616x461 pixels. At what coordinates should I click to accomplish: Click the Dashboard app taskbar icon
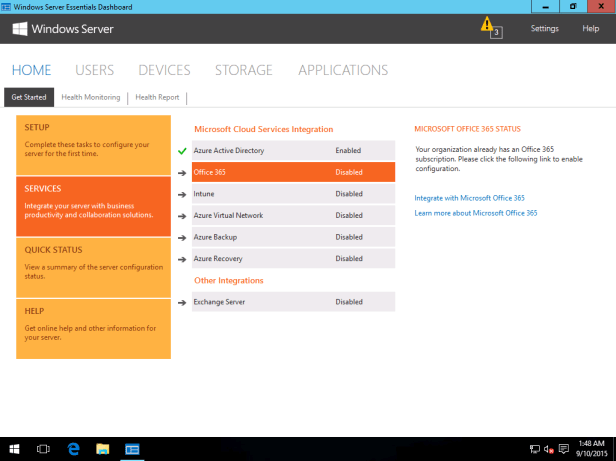pos(132,450)
